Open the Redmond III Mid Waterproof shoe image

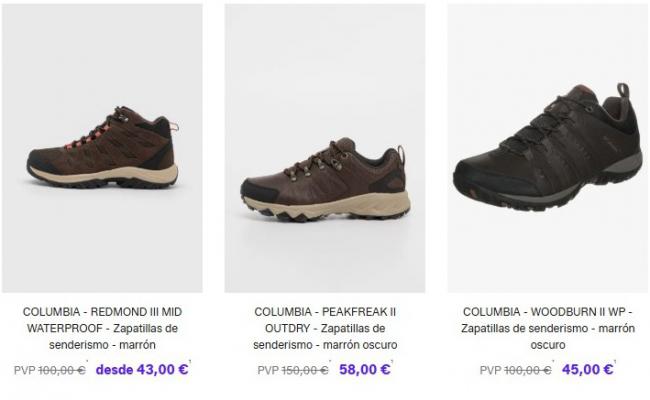point(102,148)
